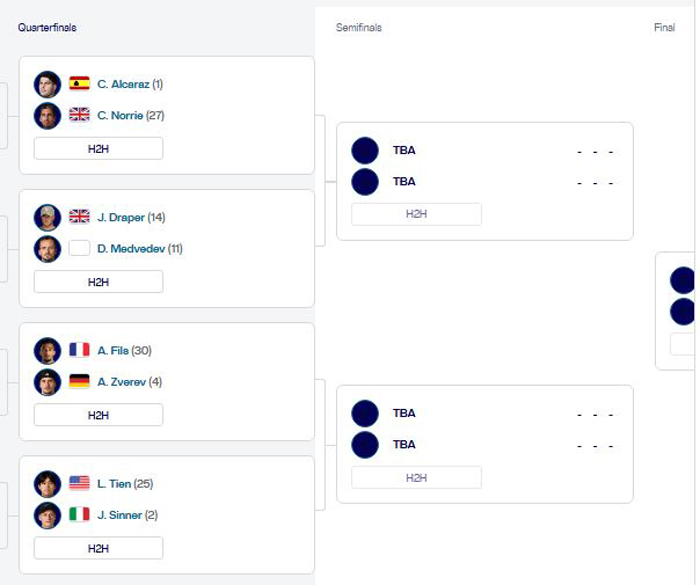Select the Semifinals round heading

click(358, 28)
